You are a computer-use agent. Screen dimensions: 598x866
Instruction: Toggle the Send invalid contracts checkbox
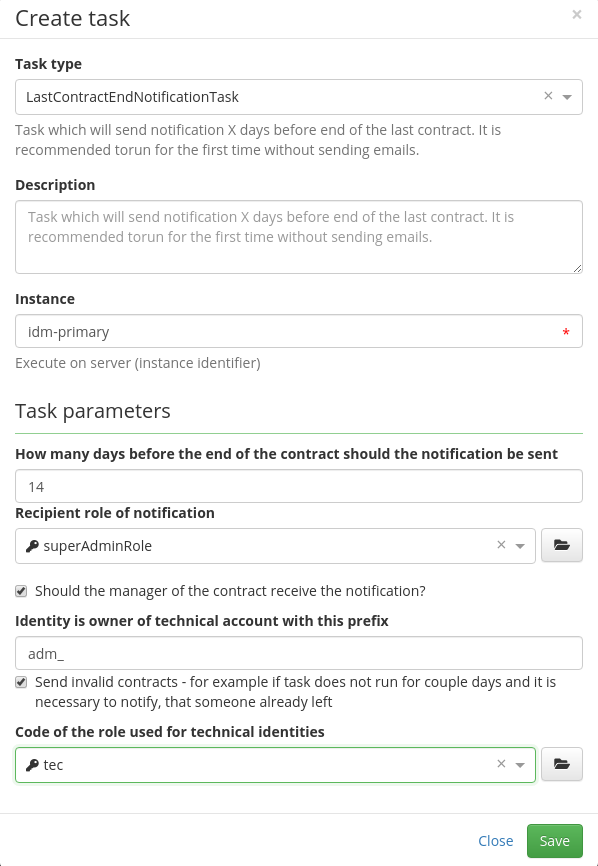(21, 683)
